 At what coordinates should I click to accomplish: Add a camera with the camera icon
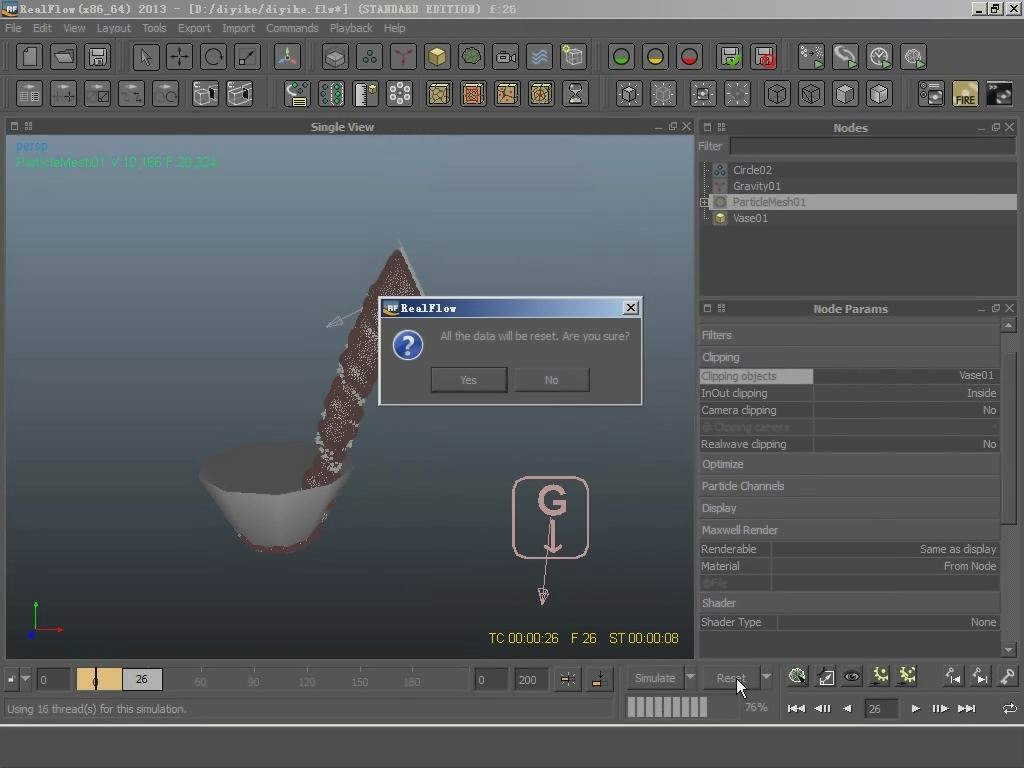[505, 57]
